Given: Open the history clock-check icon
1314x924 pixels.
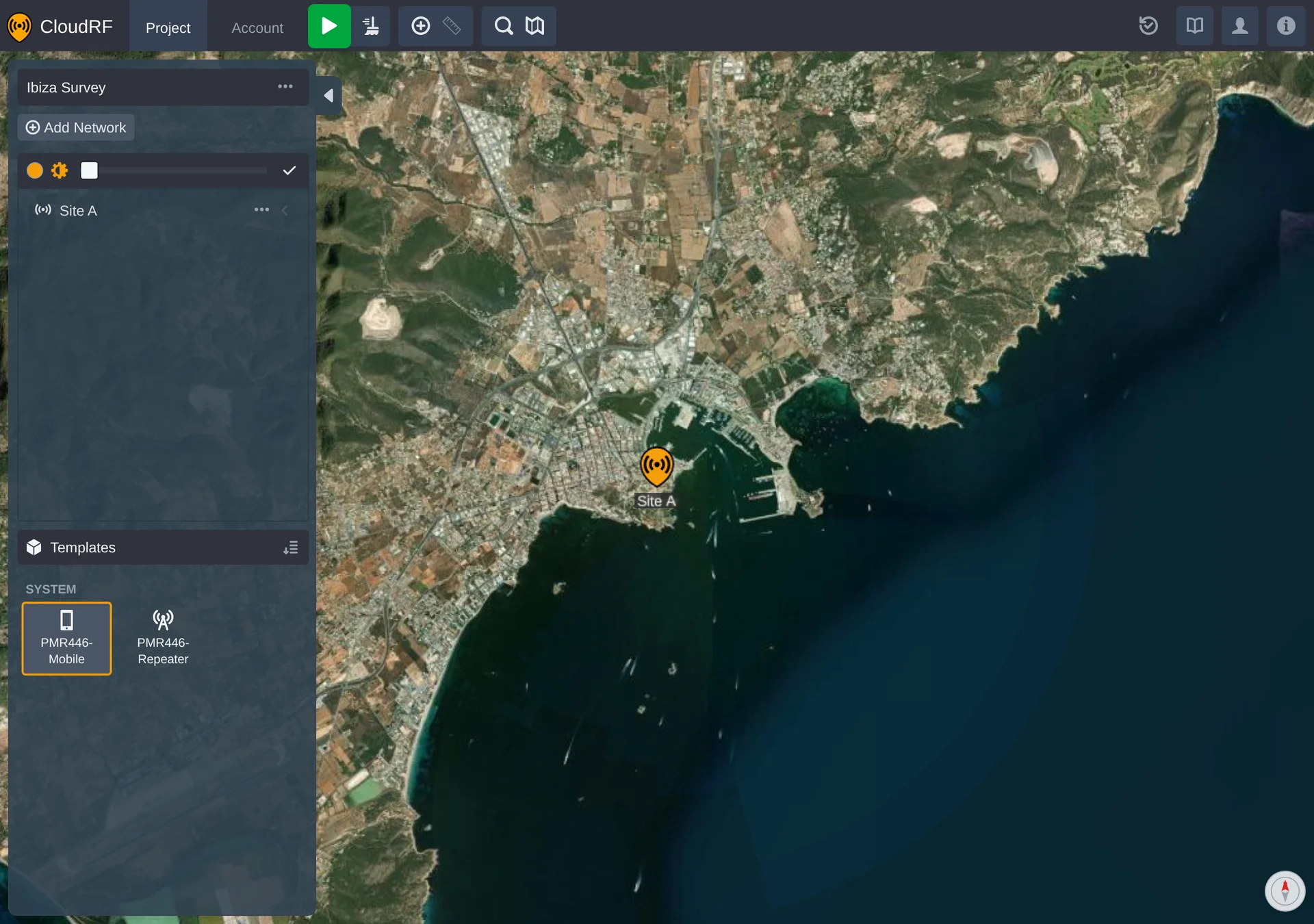Looking at the screenshot, I should click(x=1148, y=26).
